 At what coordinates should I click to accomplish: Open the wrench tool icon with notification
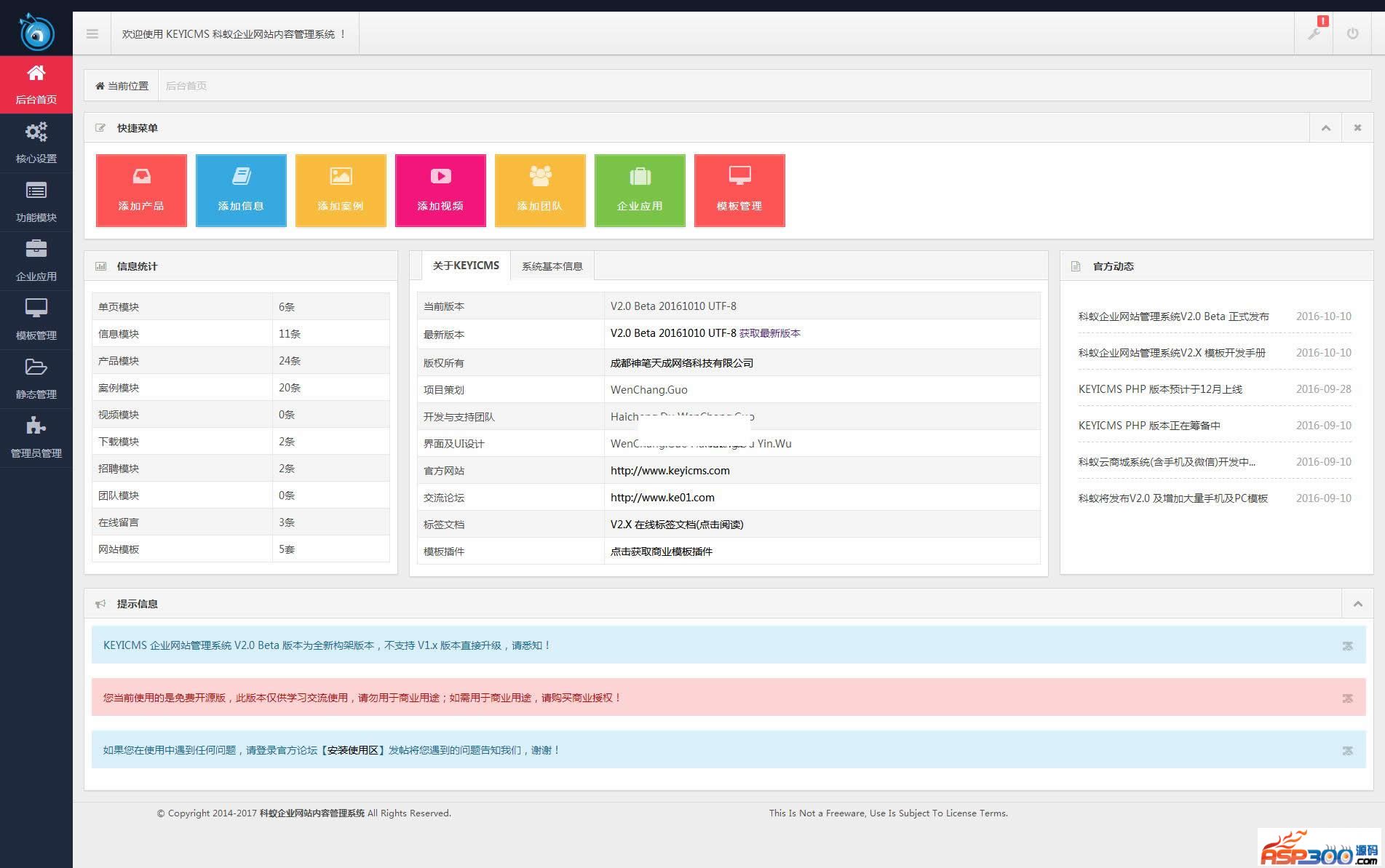[1314, 33]
